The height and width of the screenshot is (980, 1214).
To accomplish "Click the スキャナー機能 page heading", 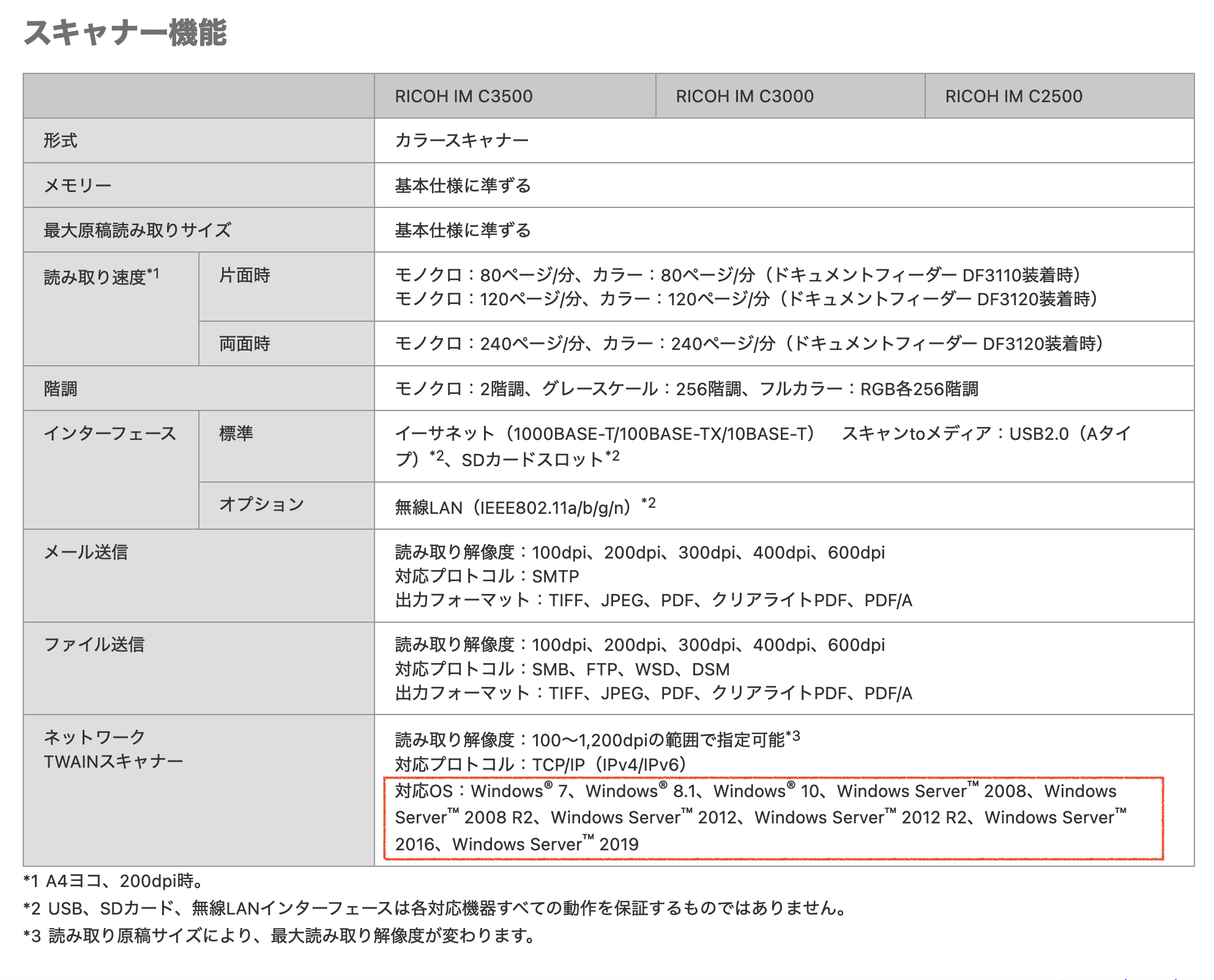I will [x=125, y=32].
